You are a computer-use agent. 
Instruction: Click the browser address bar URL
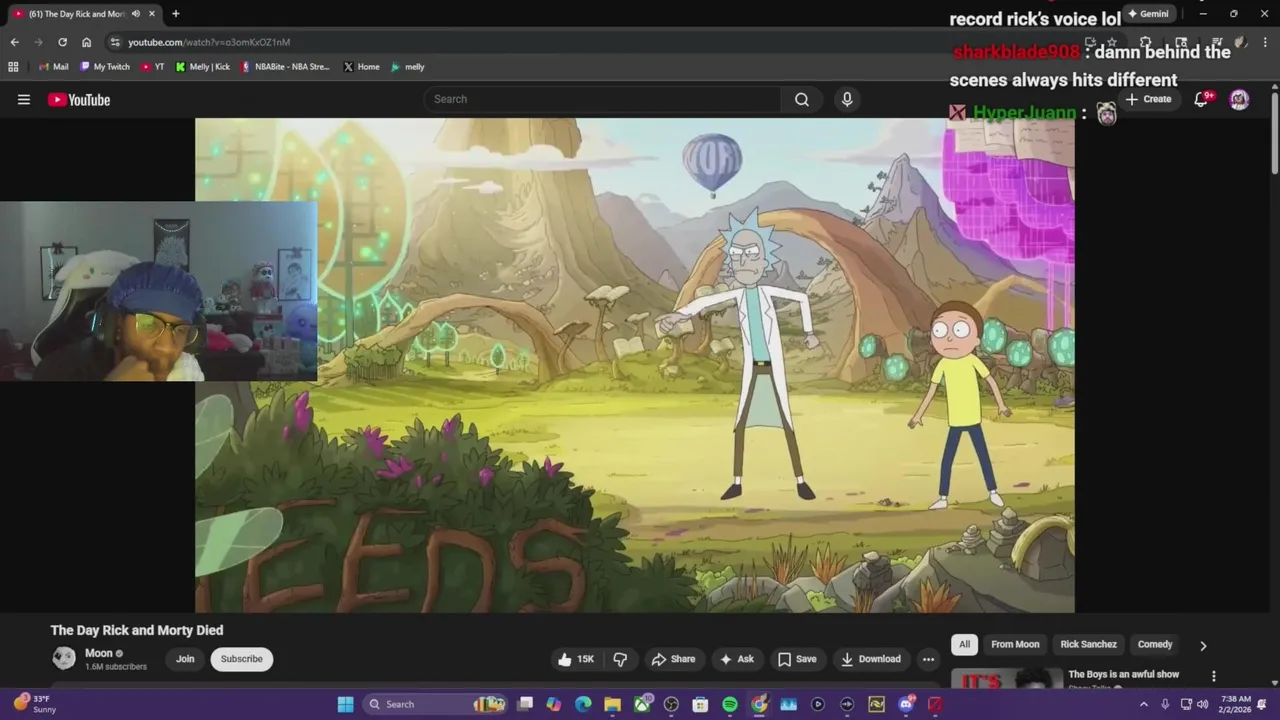click(209, 42)
